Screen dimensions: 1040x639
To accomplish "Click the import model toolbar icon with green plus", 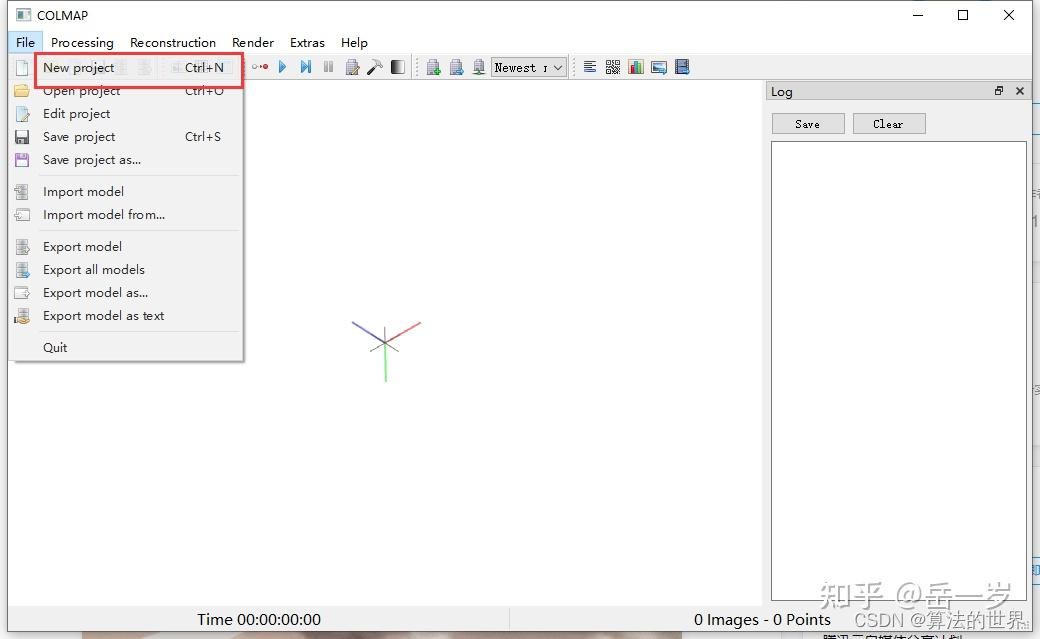I will (x=434, y=67).
